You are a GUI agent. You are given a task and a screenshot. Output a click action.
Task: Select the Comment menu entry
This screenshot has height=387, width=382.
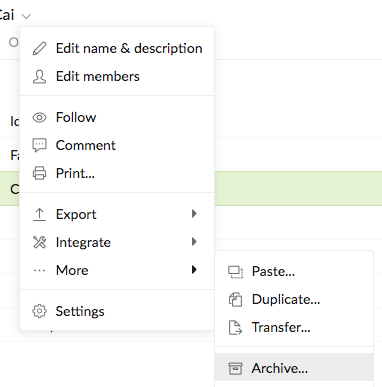(117, 146)
